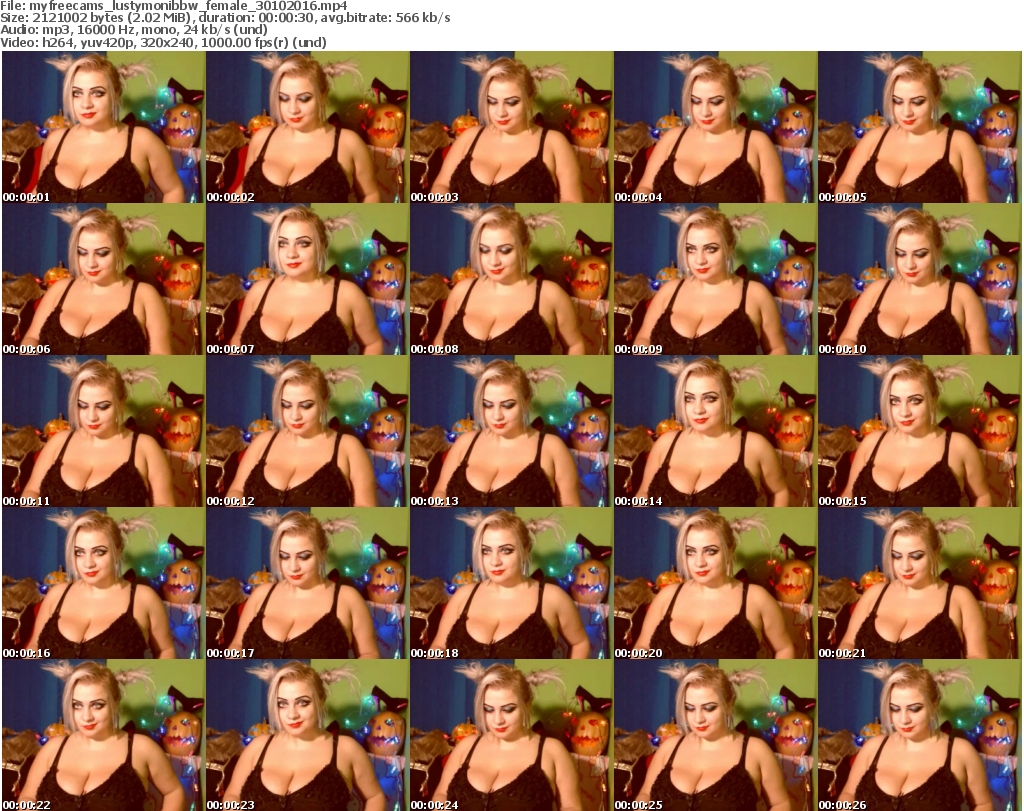
Task: Open the thumbnail frame stamped 00:00:16
Action: pos(103,583)
